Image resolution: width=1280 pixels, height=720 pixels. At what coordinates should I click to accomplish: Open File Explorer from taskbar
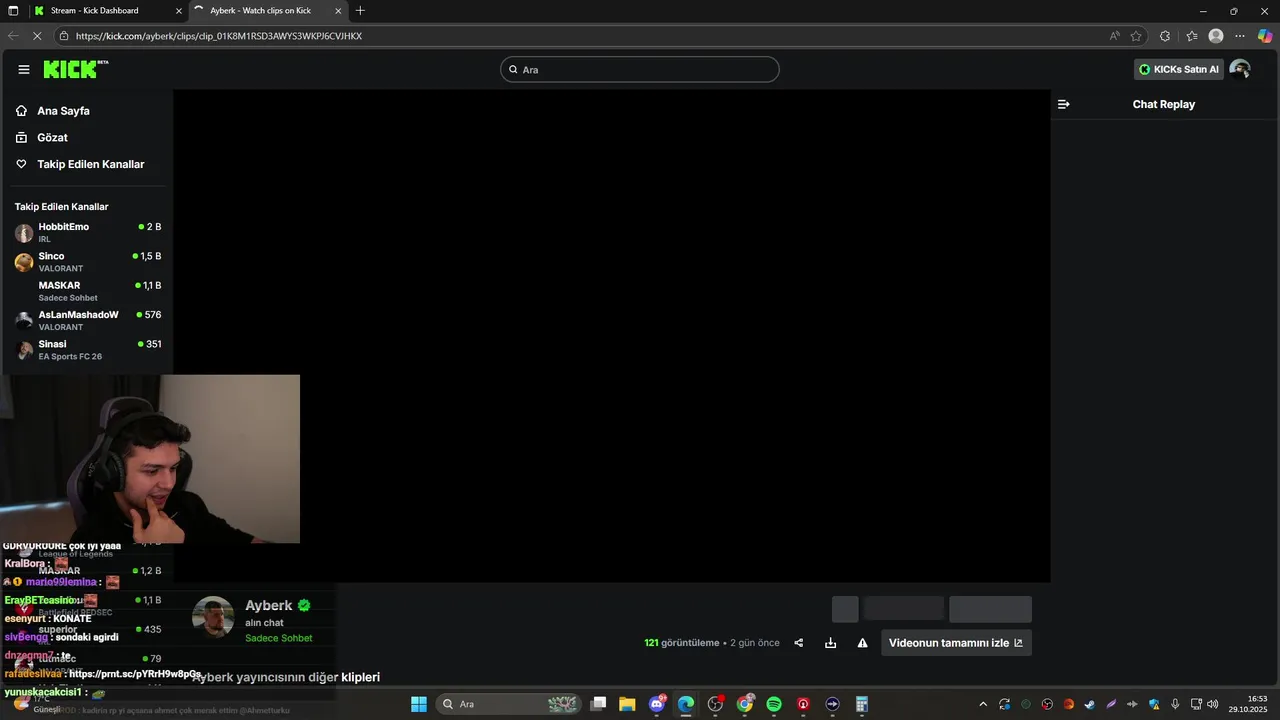(627, 704)
